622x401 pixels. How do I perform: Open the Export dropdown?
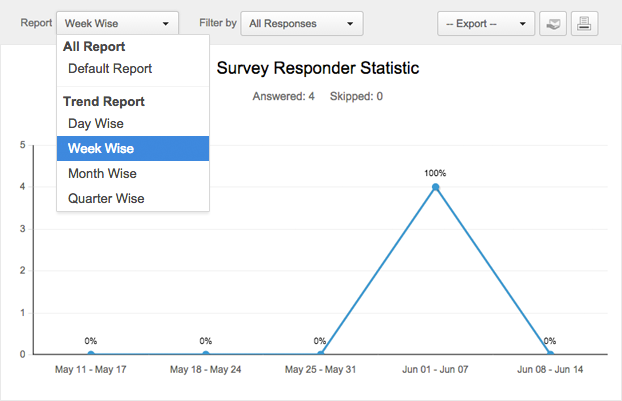click(486, 23)
